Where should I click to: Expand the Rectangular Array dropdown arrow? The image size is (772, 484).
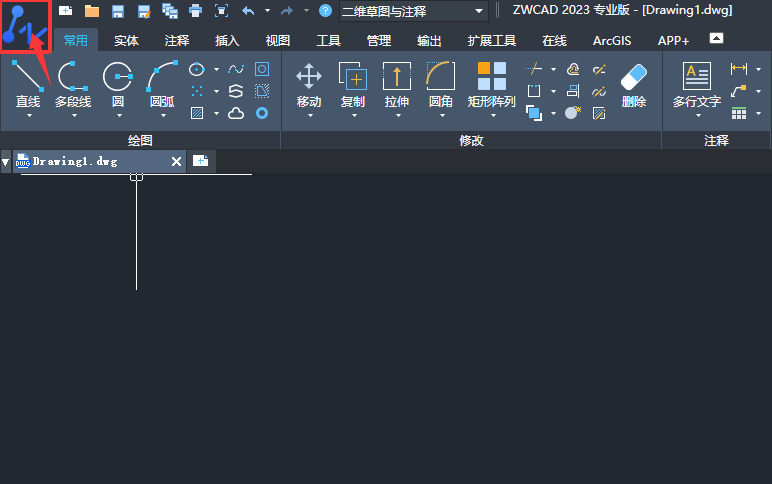493,116
